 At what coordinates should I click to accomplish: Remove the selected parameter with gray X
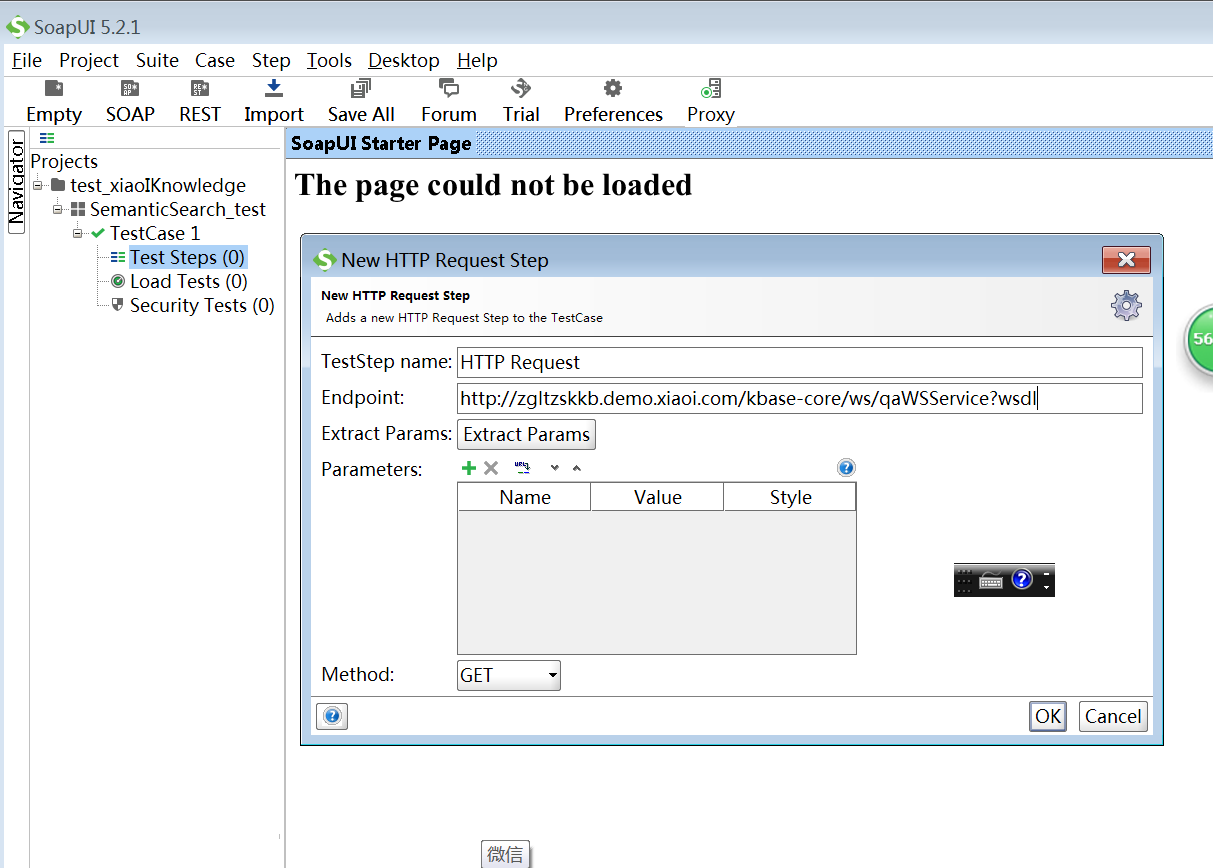coord(491,468)
